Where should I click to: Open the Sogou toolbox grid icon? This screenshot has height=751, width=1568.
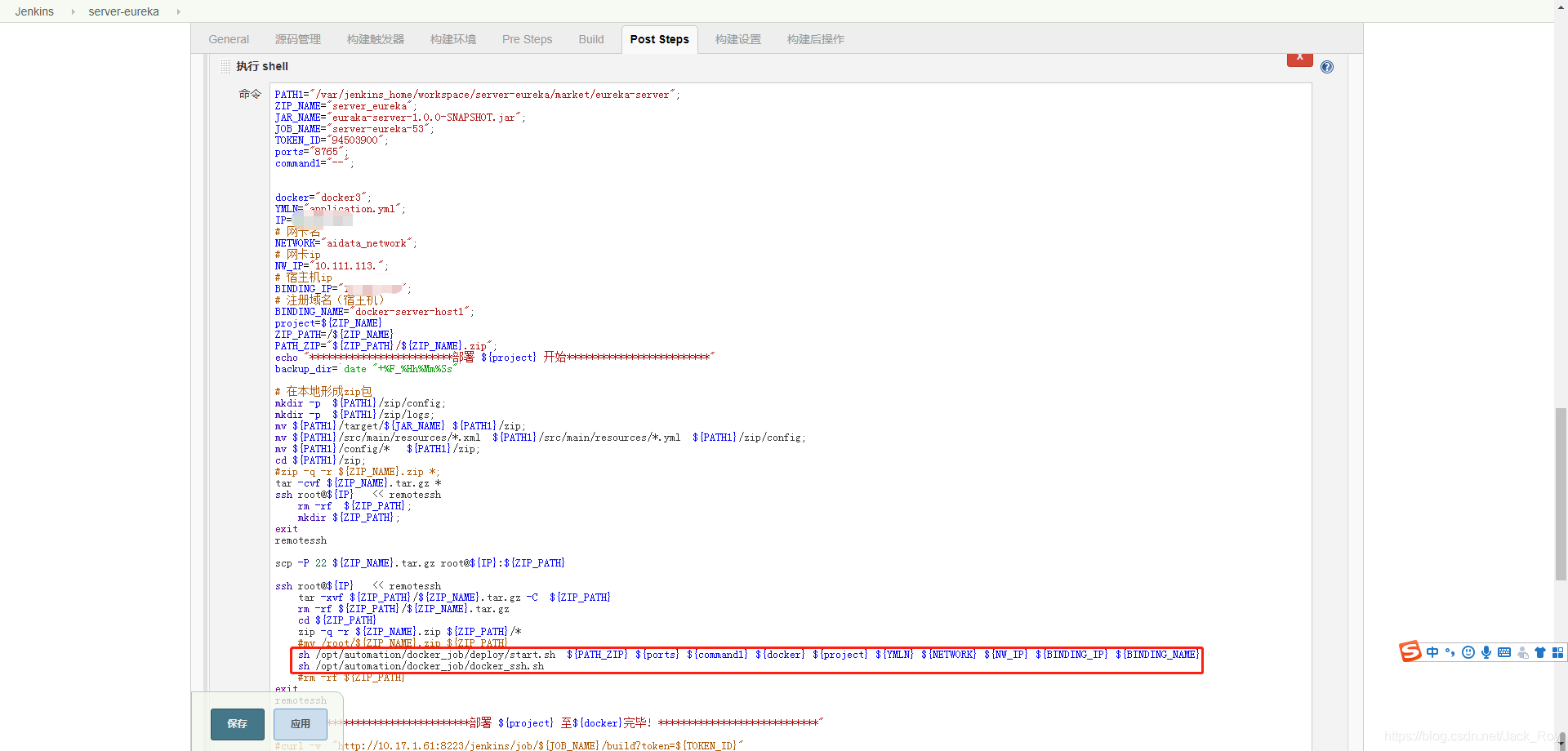(1557, 652)
